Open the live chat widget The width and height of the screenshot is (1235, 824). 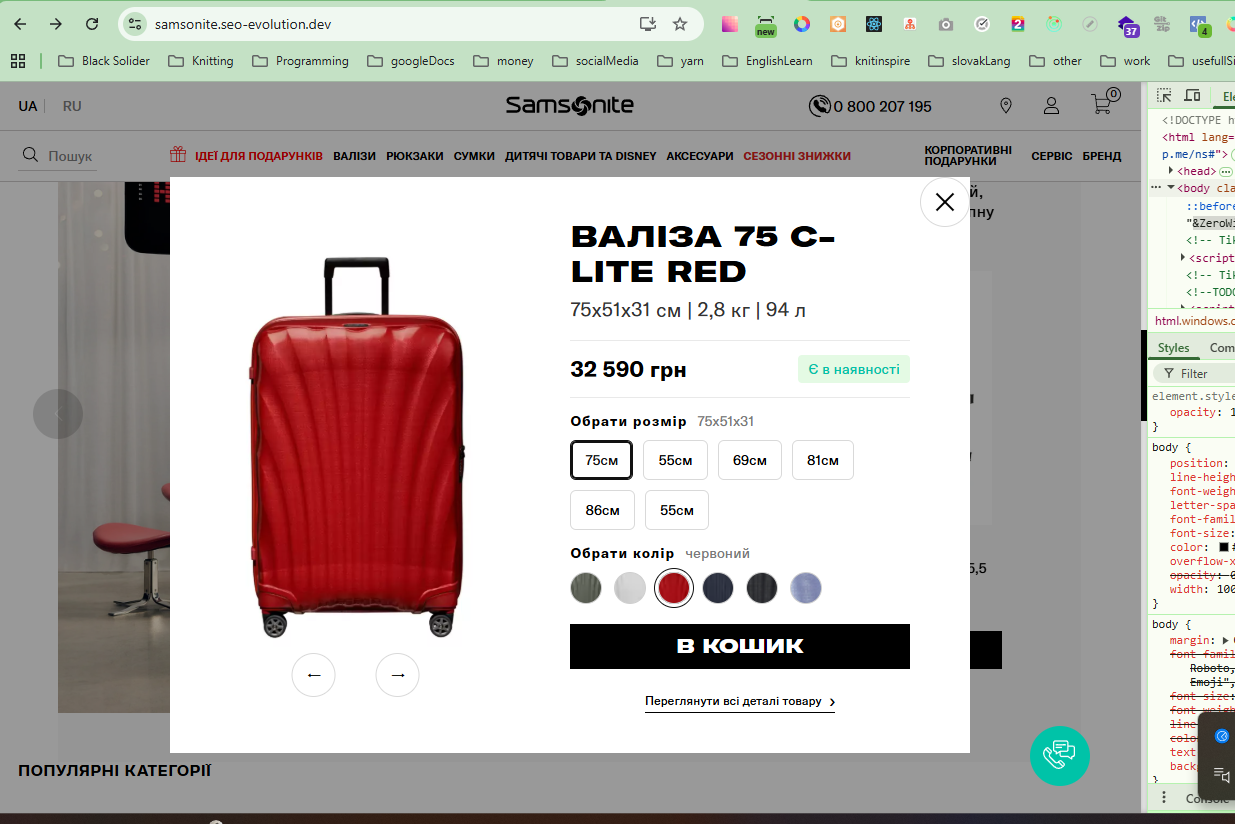tap(1060, 755)
